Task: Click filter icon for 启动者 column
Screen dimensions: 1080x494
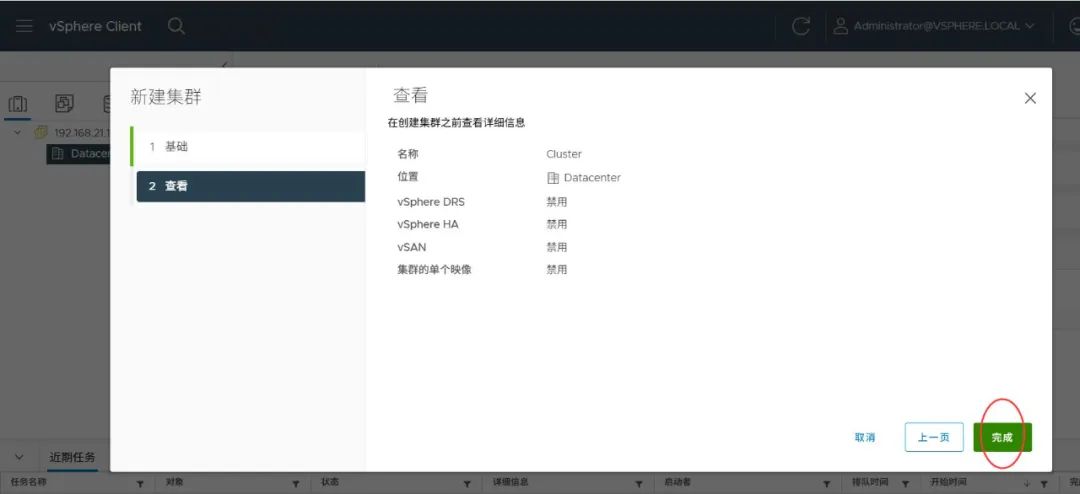Action: coord(827,484)
